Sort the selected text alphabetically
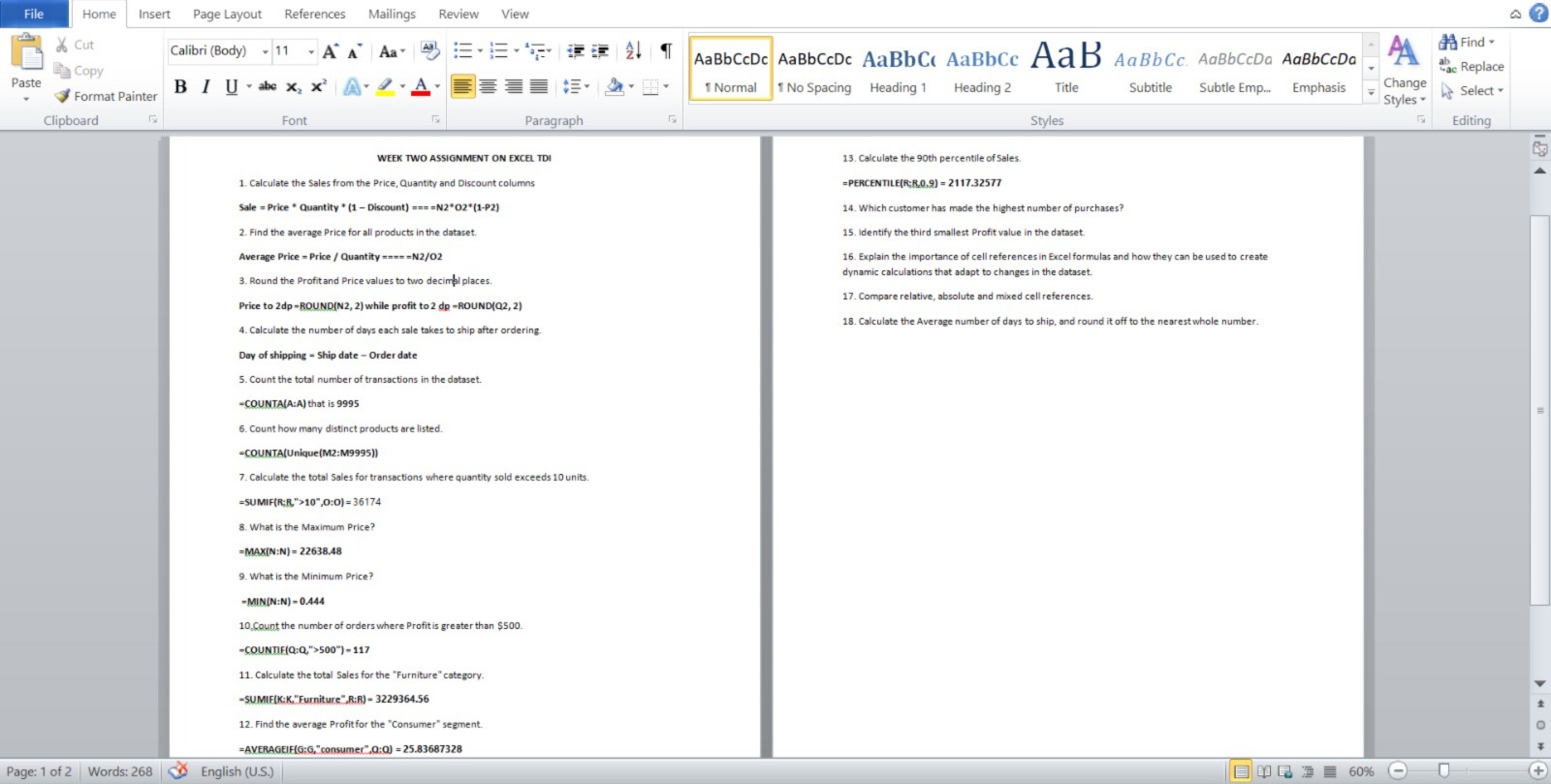 [634, 50]
